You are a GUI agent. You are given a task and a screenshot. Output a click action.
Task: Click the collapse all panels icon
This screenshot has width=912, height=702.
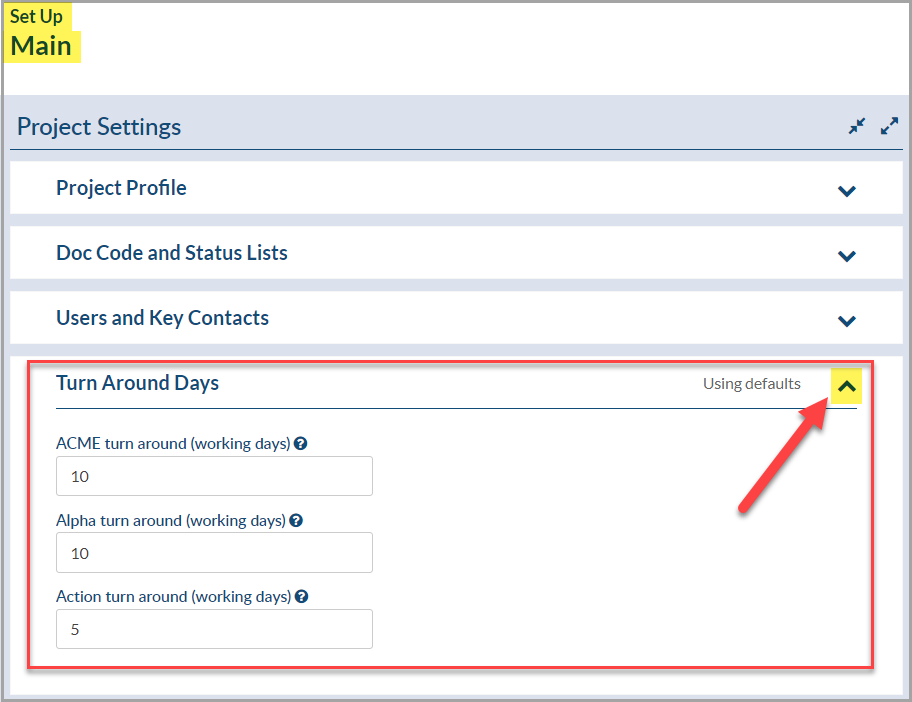coord(856,126)
